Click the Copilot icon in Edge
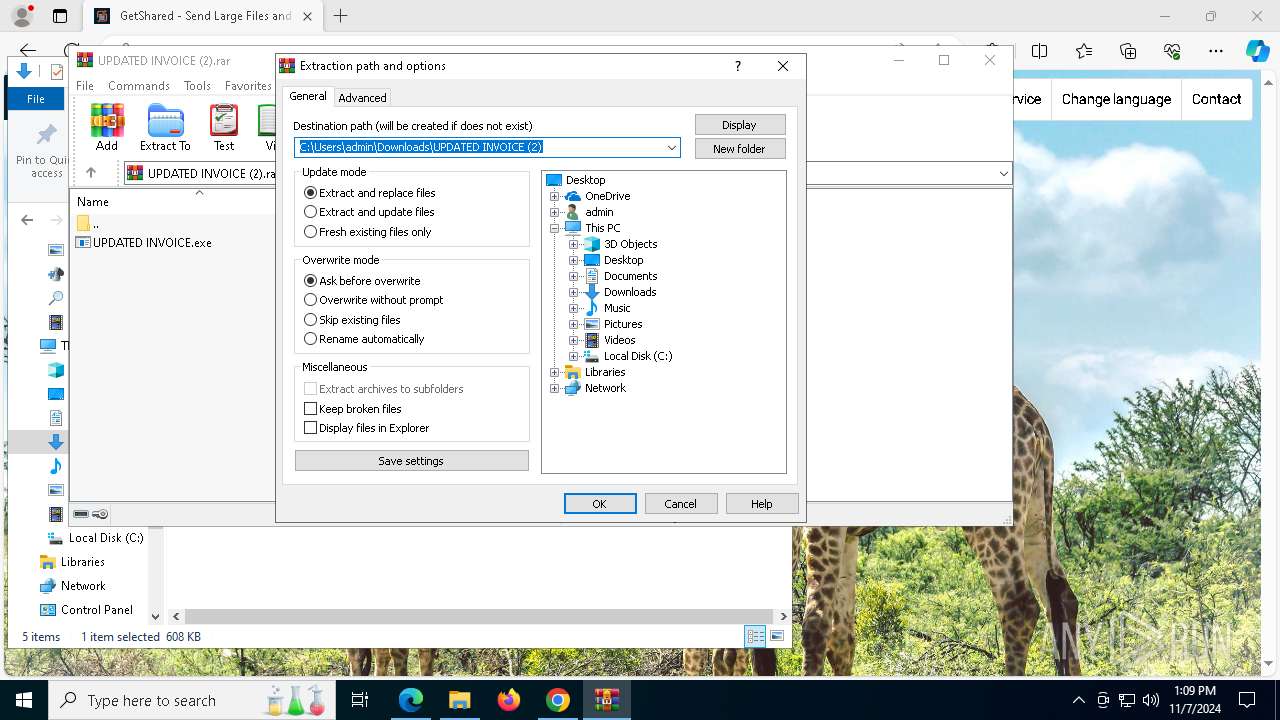 click(x=1257, y=51)
